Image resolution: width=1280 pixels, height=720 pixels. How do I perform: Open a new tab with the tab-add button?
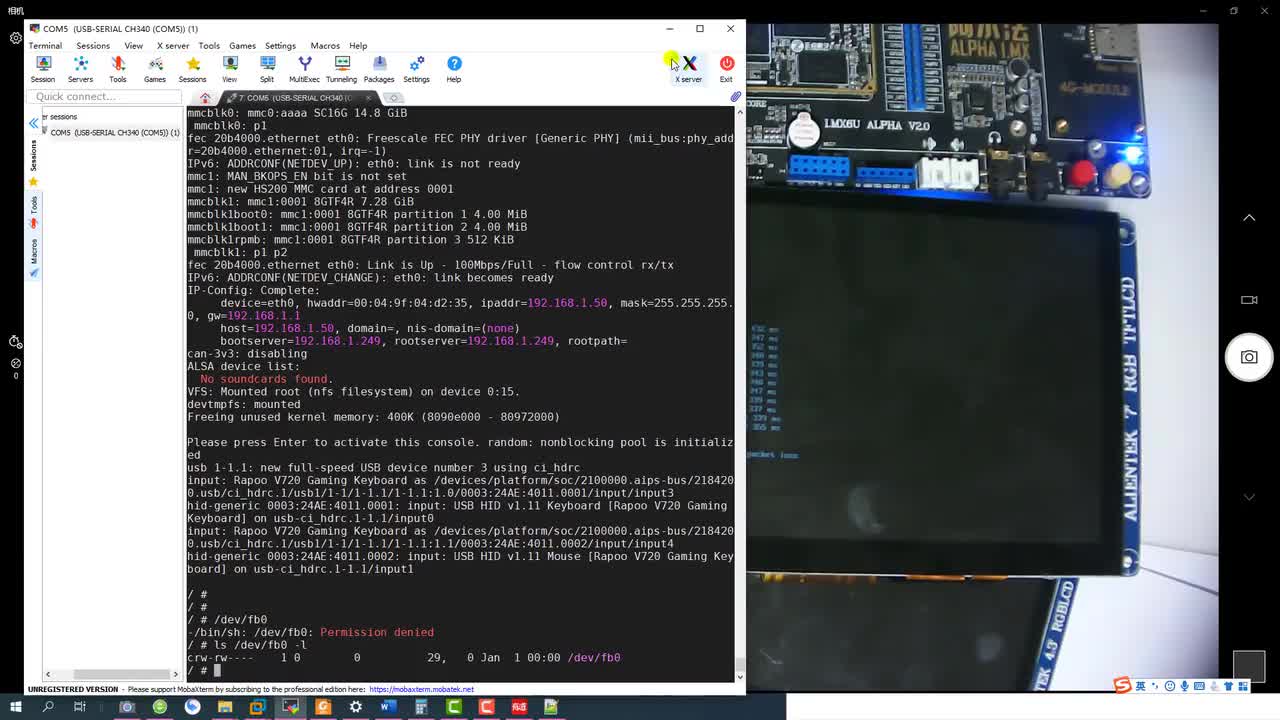(x=394, y=98)
